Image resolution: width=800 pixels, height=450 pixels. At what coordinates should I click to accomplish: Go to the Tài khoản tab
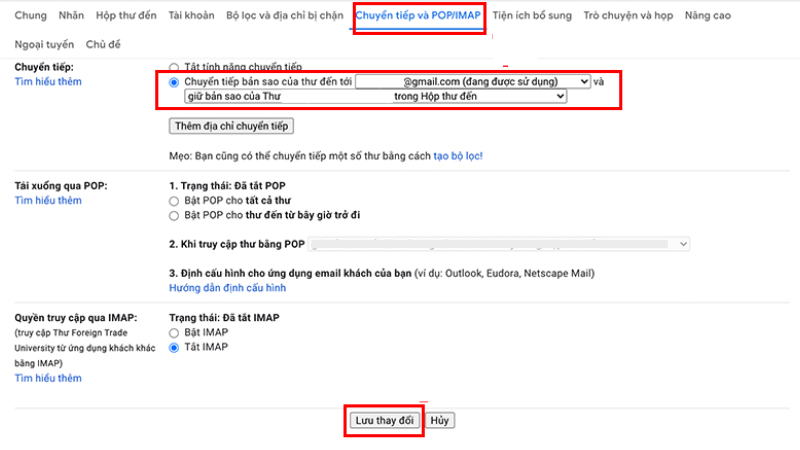(191, 15)
